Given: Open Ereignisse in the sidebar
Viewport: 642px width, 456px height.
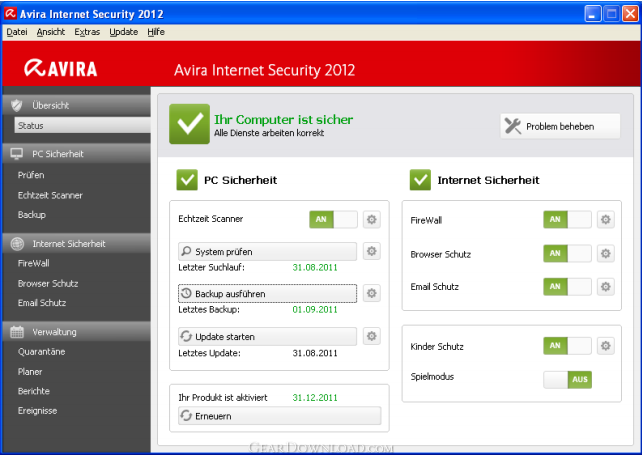Looking at the screenshot, I should pos(37,411).
